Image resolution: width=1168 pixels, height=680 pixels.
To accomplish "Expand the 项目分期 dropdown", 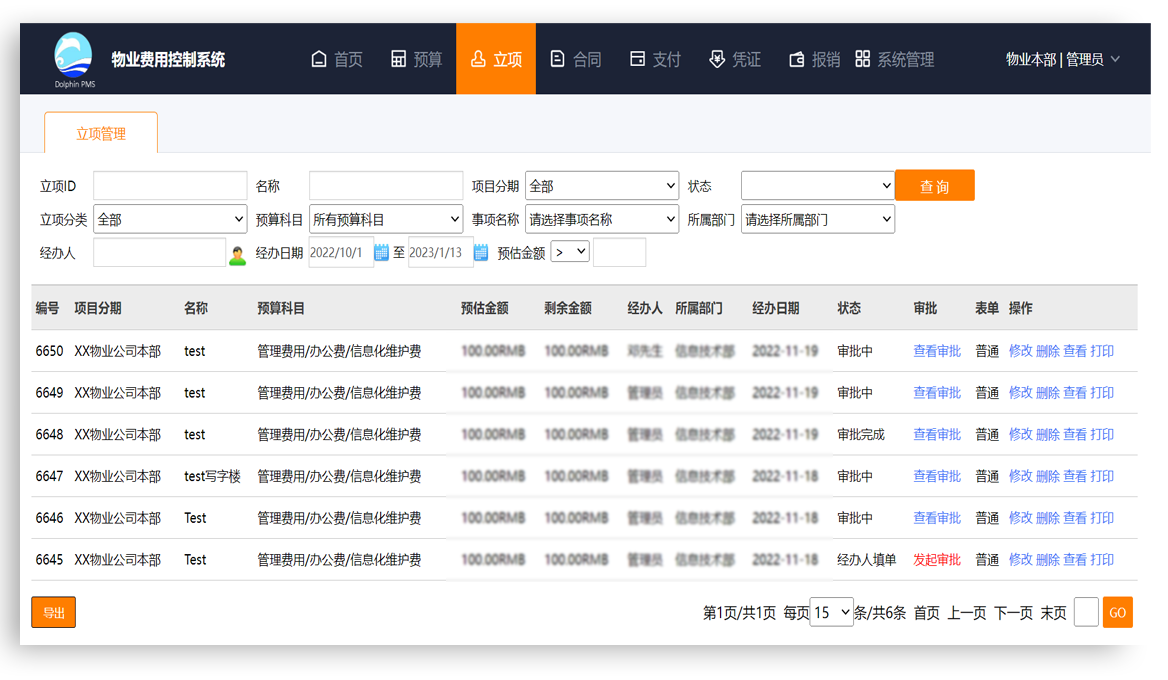I will pyautogui.click(x=602, y=186).
